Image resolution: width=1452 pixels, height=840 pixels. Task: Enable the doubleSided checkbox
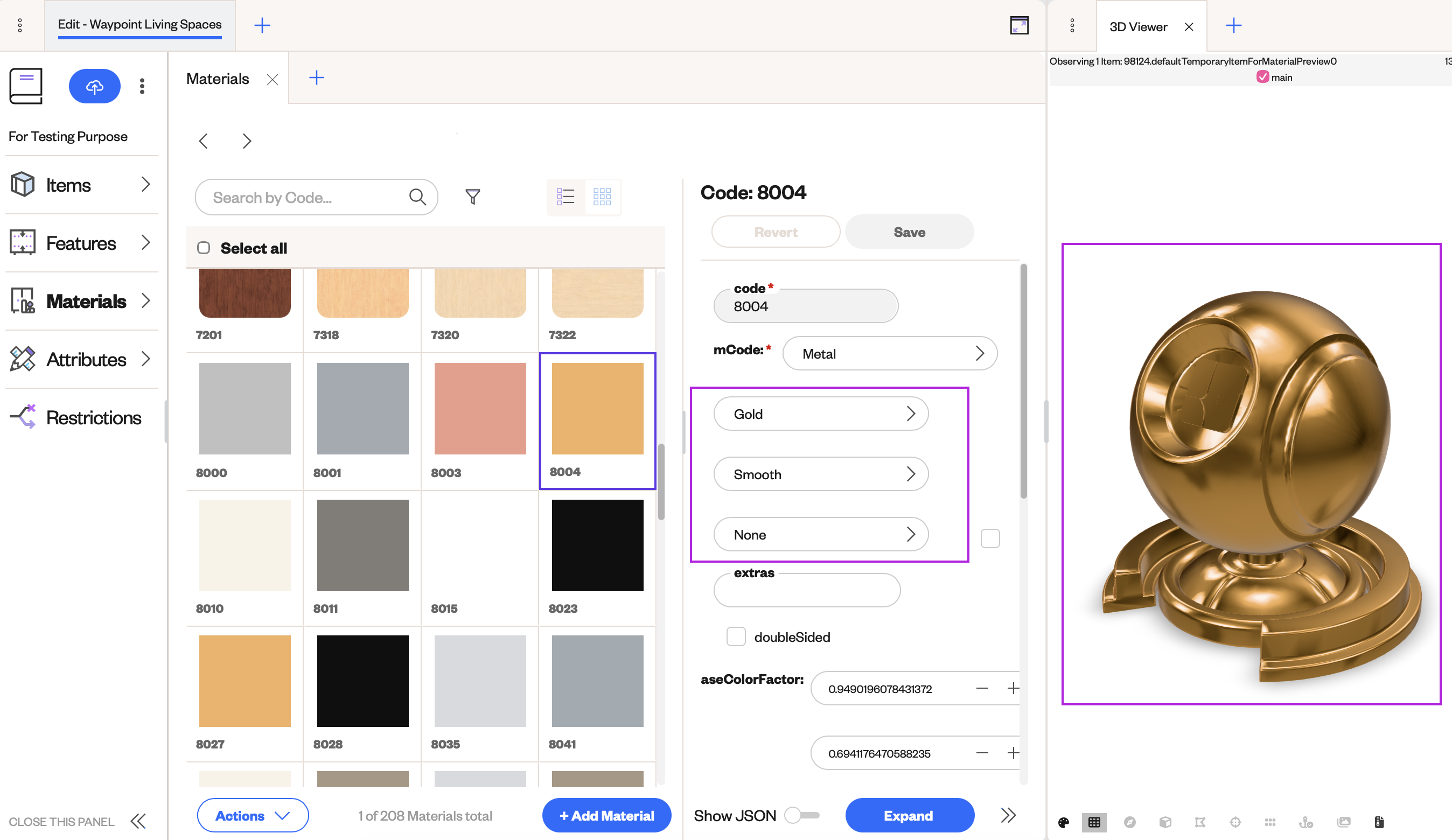point(736,636)
